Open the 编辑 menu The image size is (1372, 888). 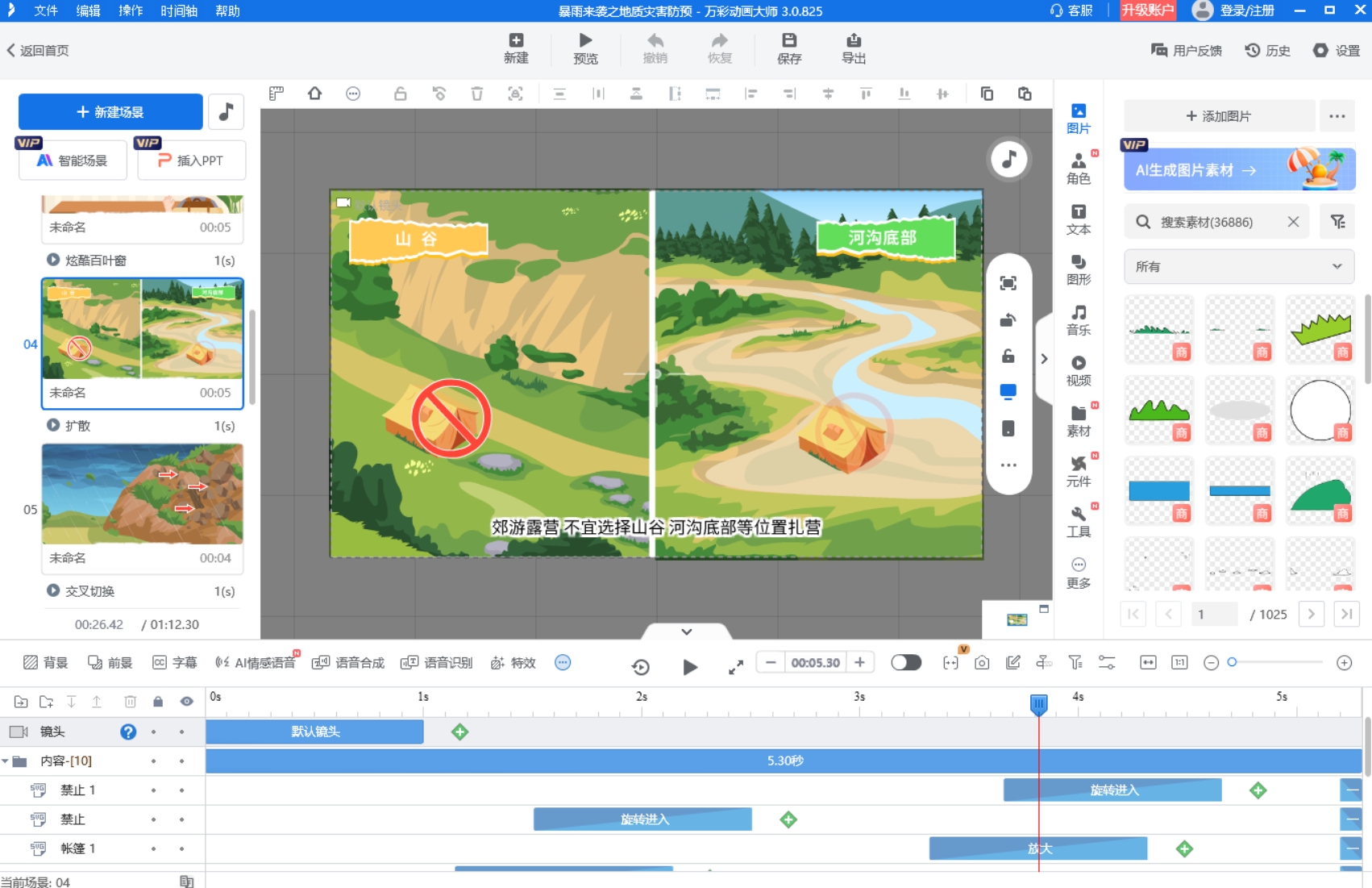pos(88,10)
